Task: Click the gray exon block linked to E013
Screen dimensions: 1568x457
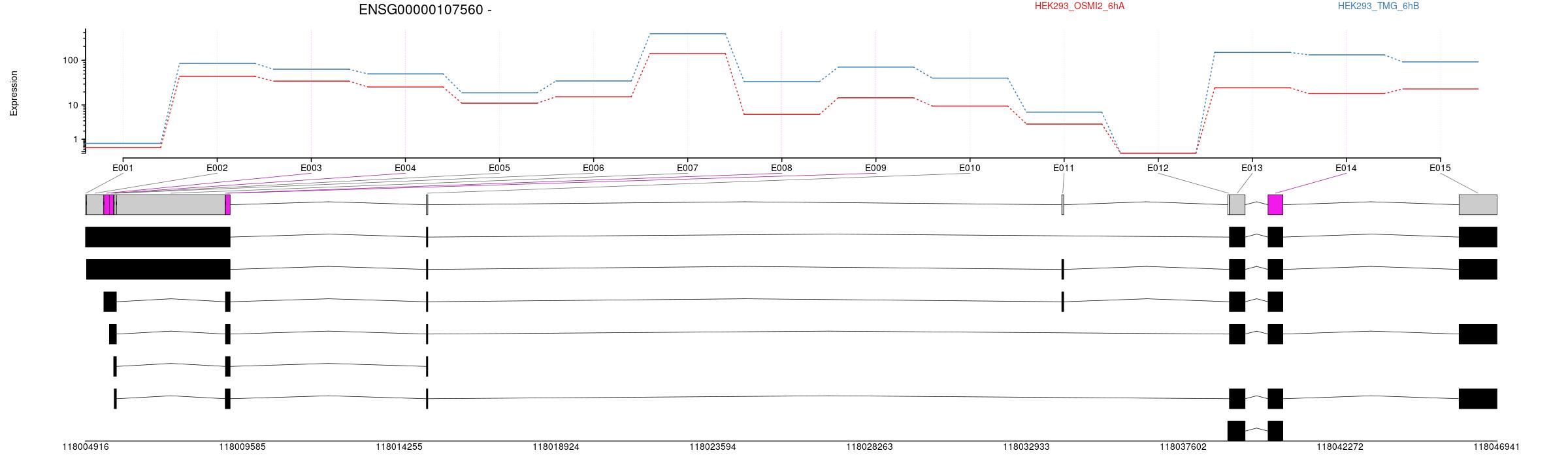Action: tap(1237, 204)
